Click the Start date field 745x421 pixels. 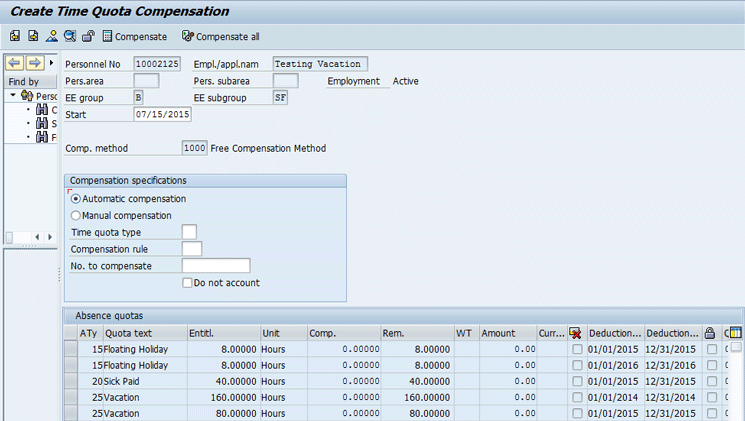pos(162,114)
